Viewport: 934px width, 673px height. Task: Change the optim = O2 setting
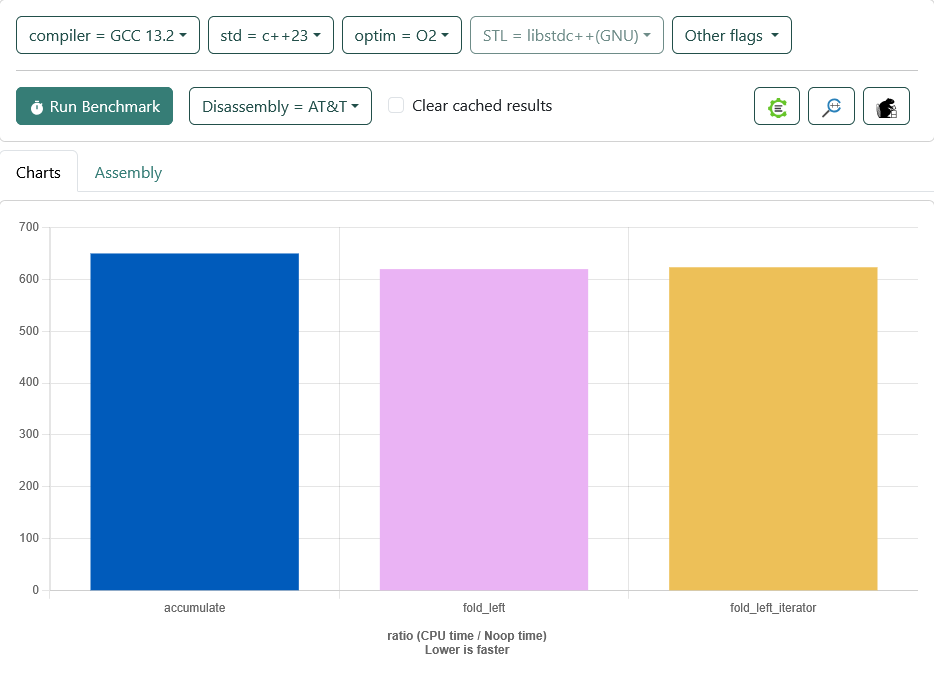402,35
